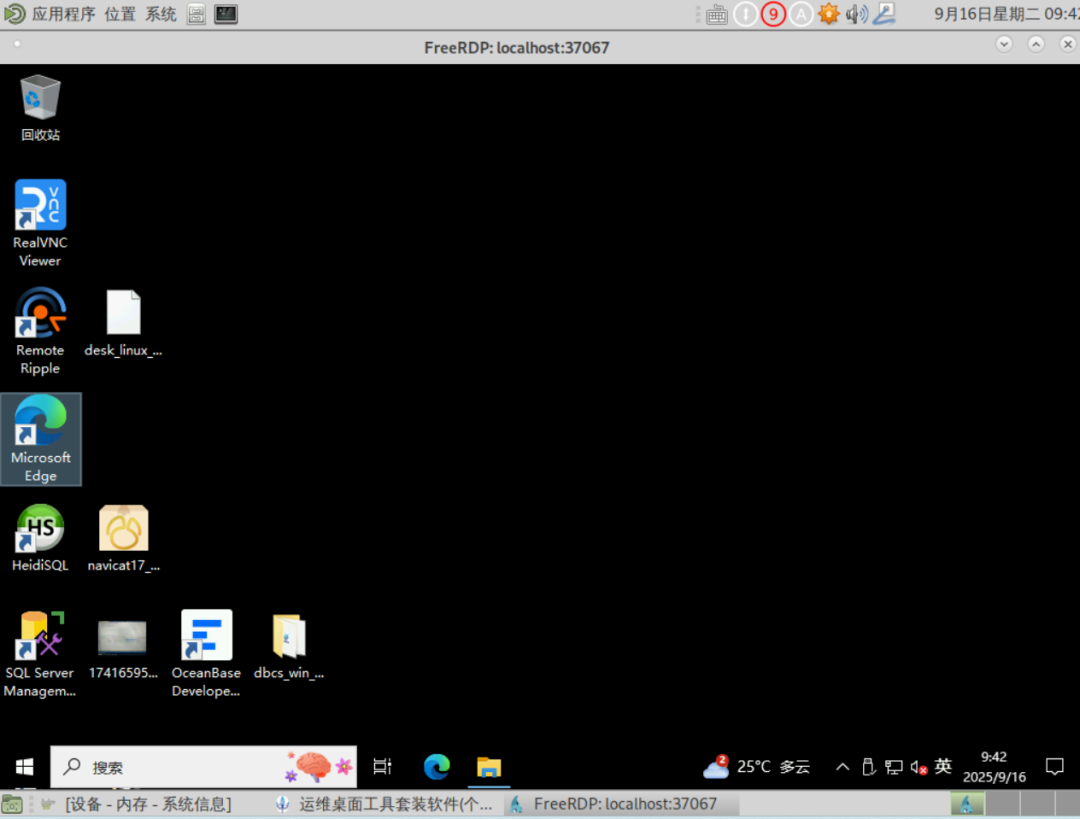
Task: Click the network connection icon in the top panel
Action: pyautogui.click(x=884, y=14)
